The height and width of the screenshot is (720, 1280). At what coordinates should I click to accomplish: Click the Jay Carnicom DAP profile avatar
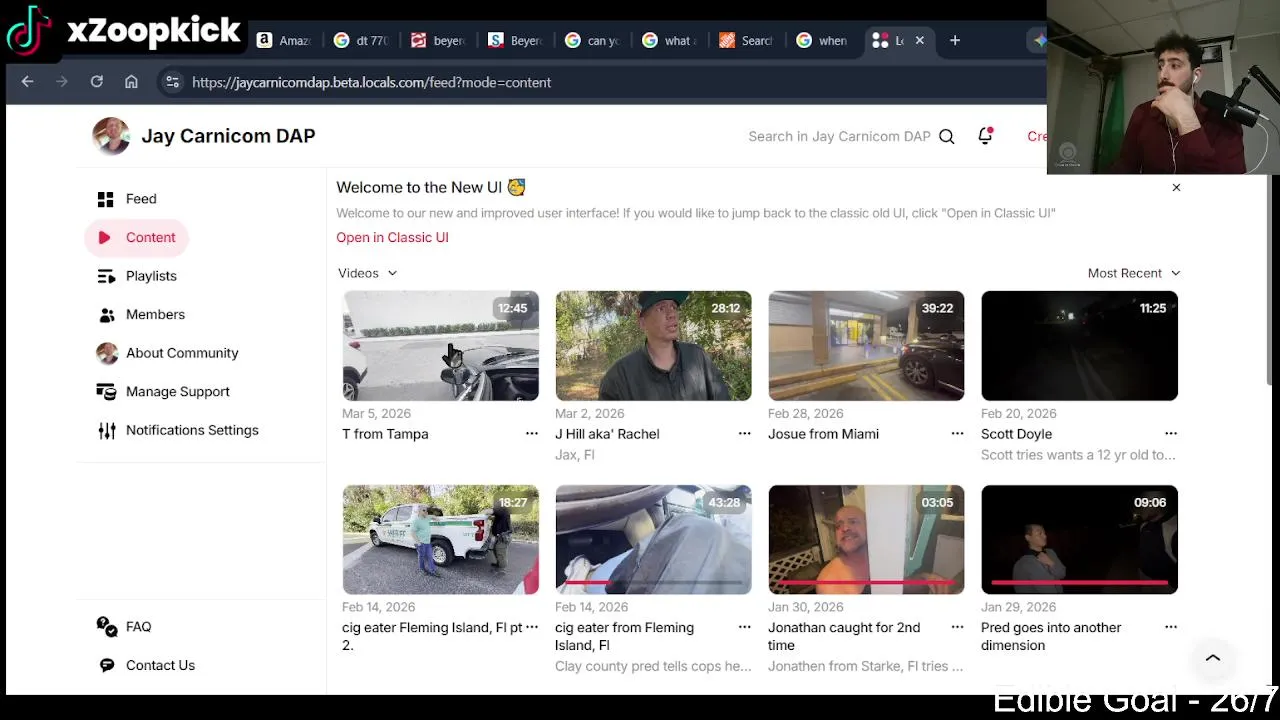[111, 136]
